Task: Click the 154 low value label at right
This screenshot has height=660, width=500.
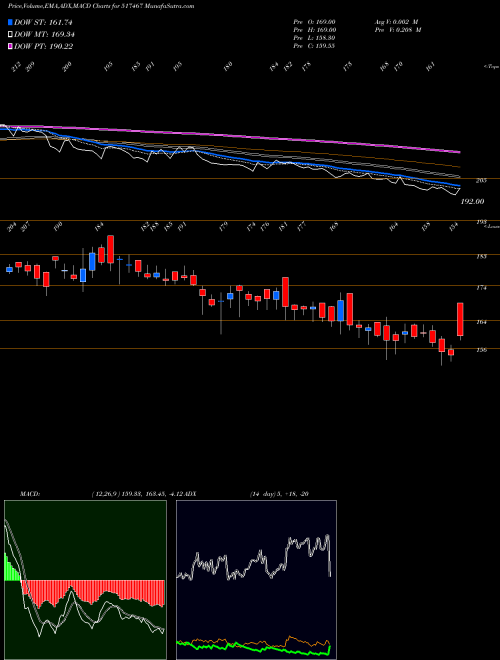Action: (453, 227)
